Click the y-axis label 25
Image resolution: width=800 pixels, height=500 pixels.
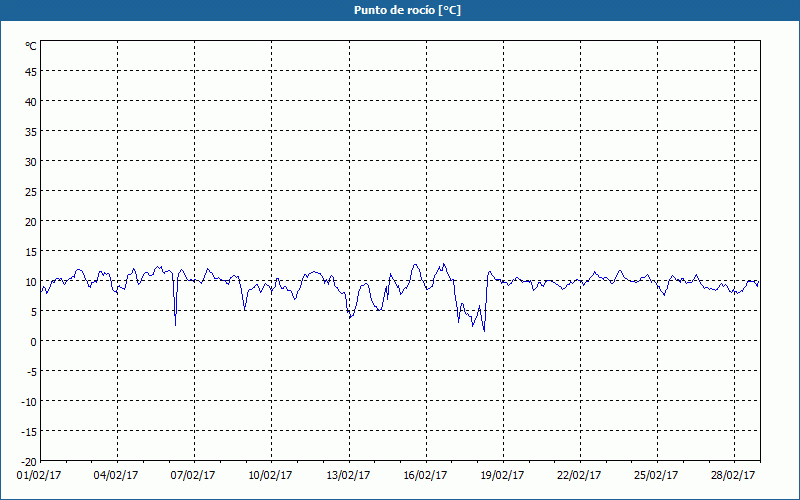point(31,192)
